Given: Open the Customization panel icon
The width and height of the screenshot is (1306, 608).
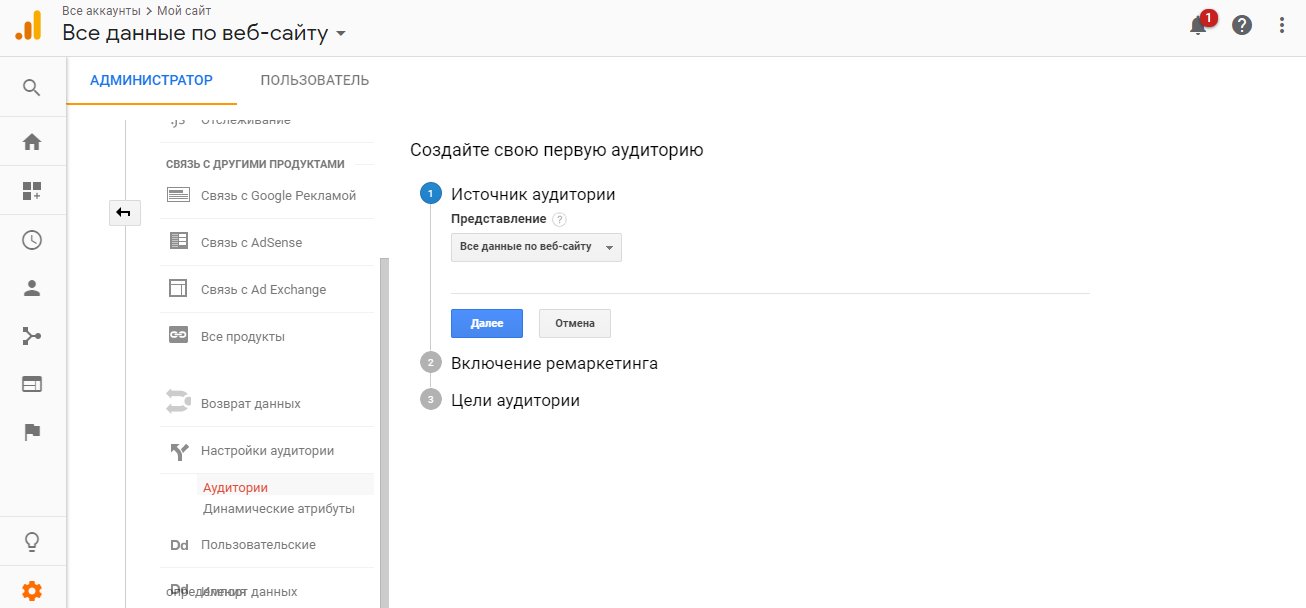Looking at the screenshot, I should pyautogui.click(x=33, y=191).
